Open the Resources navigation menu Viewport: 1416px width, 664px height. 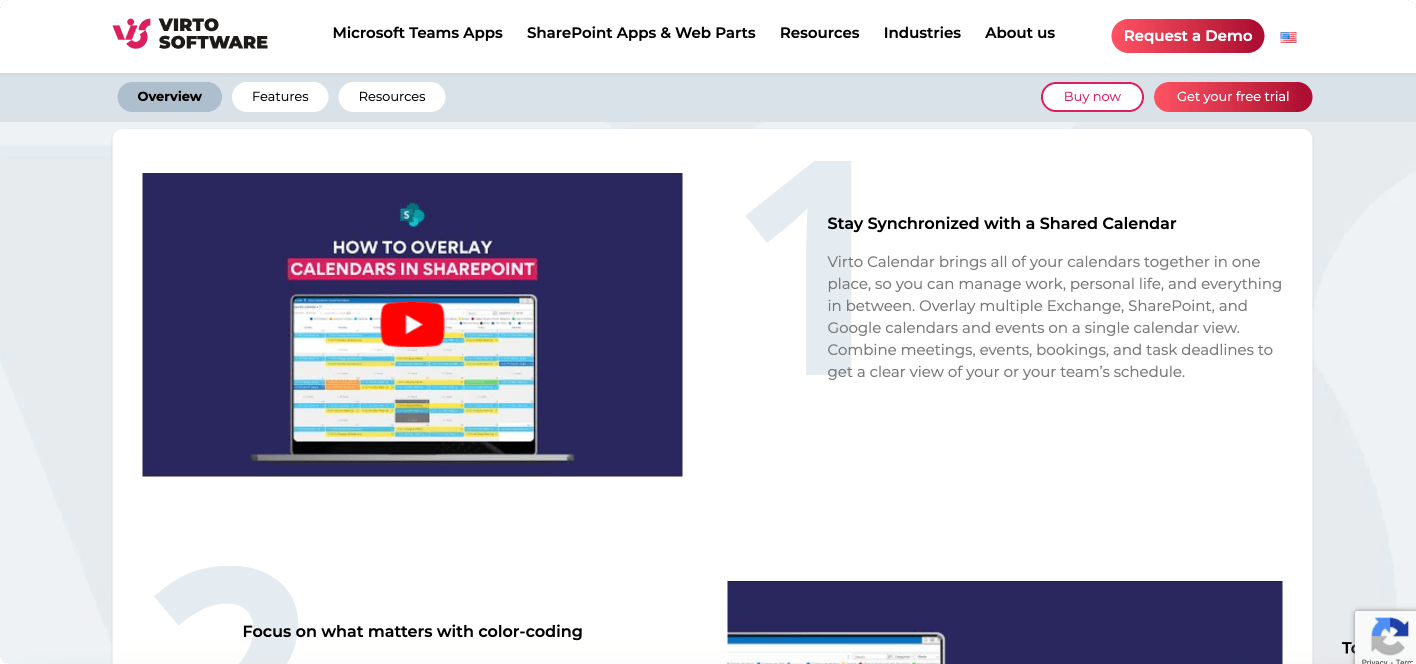(x=820, y=33)
